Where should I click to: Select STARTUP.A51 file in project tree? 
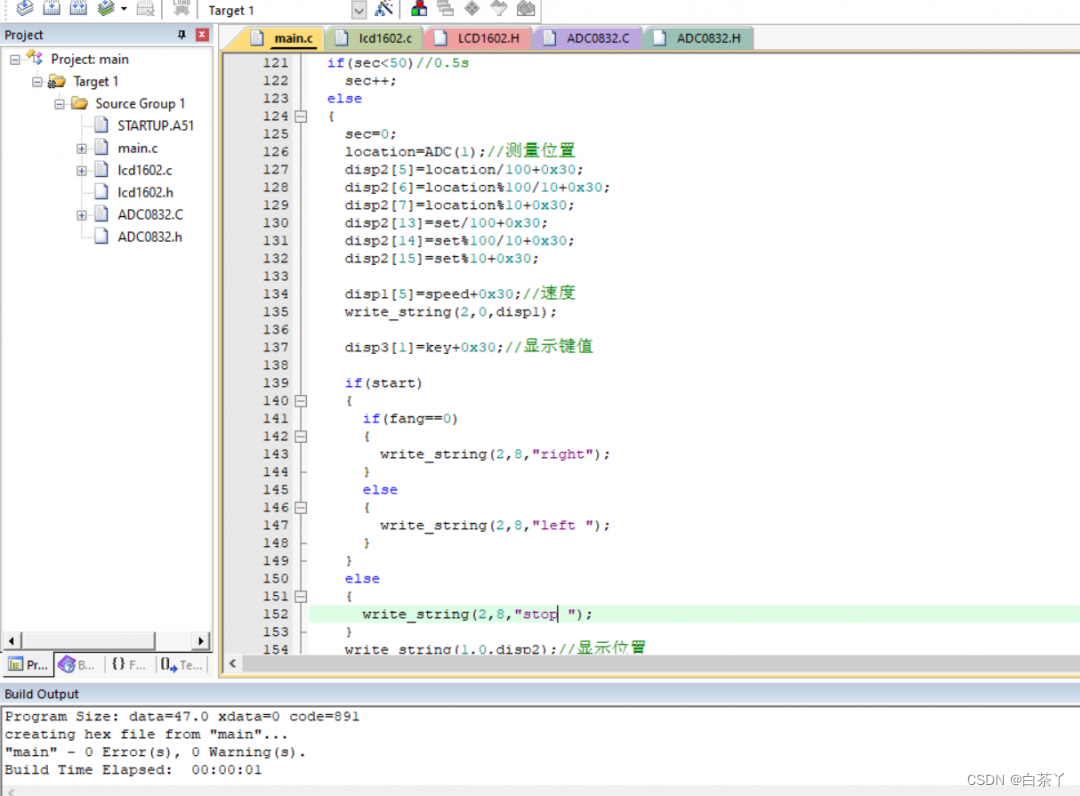point(155,126)
